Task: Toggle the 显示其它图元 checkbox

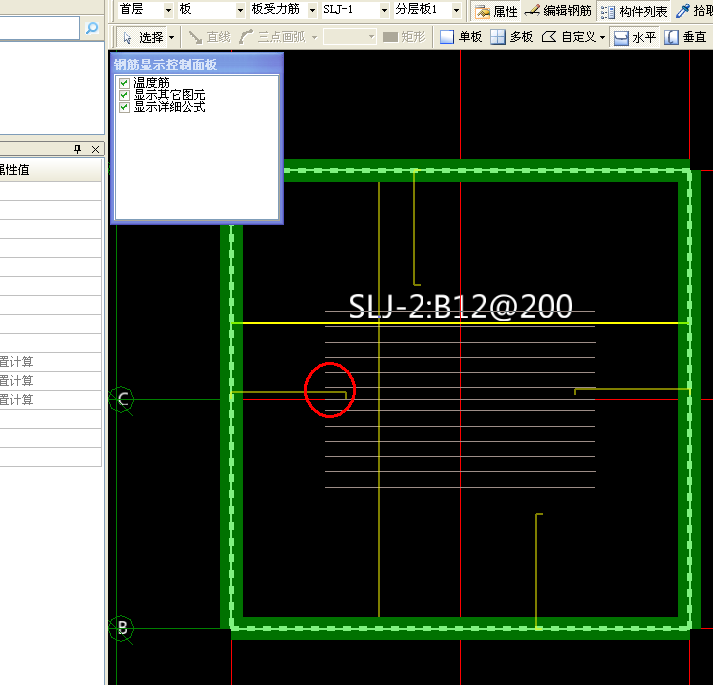Action: [x=124, y=95]
